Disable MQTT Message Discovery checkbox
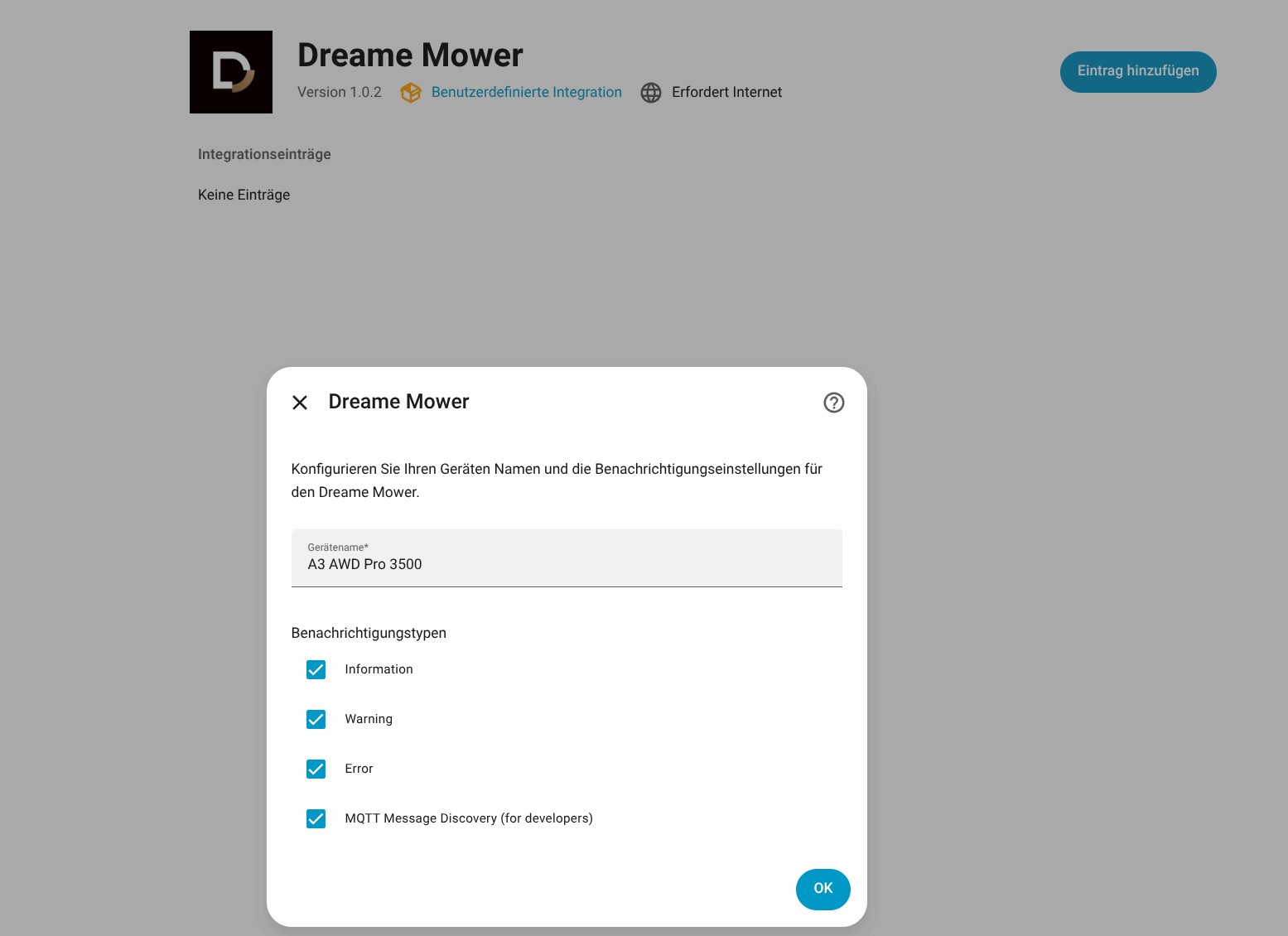Viewport: 1288px width, 936px height. (316, 818)
